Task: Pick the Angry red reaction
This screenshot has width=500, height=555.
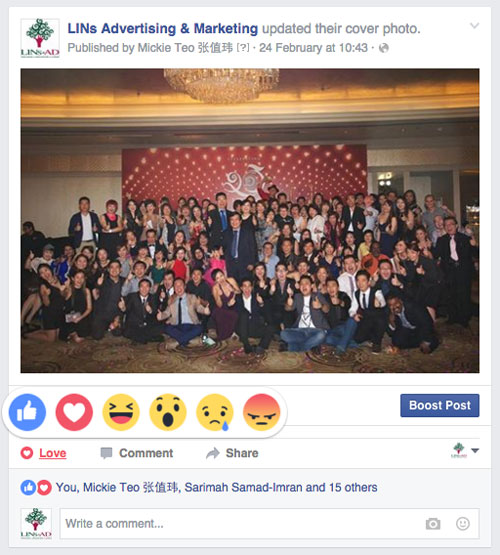Action: (x=262, y=412)
